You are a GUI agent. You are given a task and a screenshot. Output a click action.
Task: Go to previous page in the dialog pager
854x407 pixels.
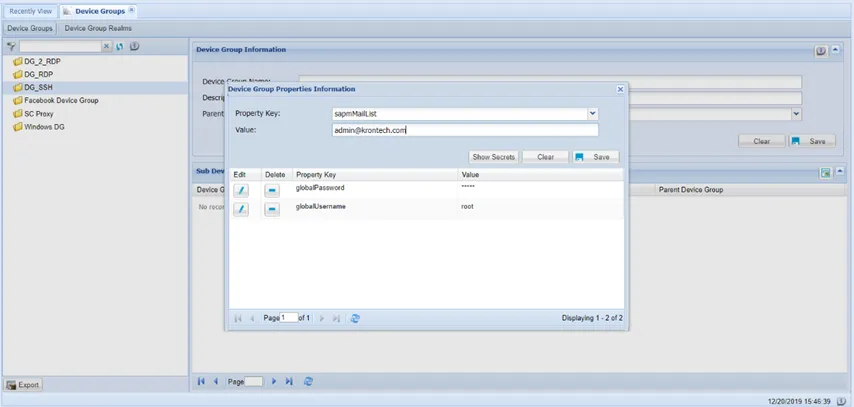[x=252, y=318]
